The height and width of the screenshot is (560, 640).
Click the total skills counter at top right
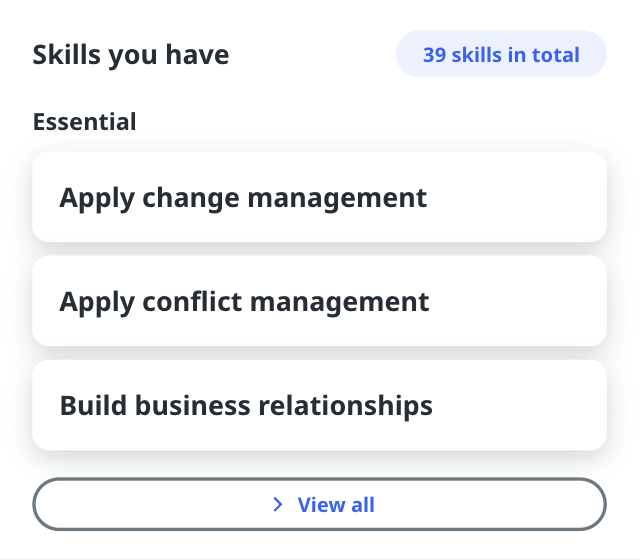pyautogui.click(x=501, y=54)
